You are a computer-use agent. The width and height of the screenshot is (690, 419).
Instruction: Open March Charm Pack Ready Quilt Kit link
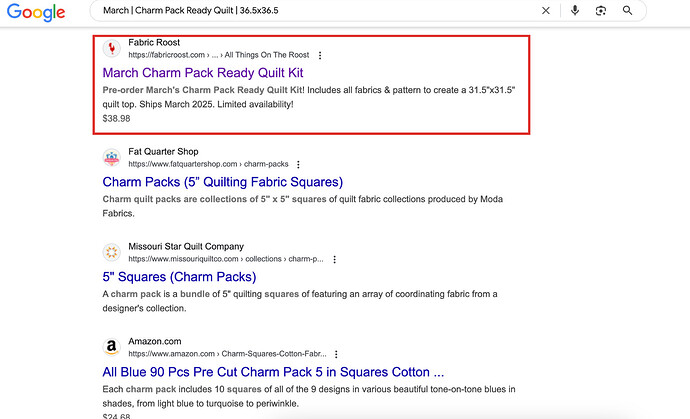pos(203,73)
